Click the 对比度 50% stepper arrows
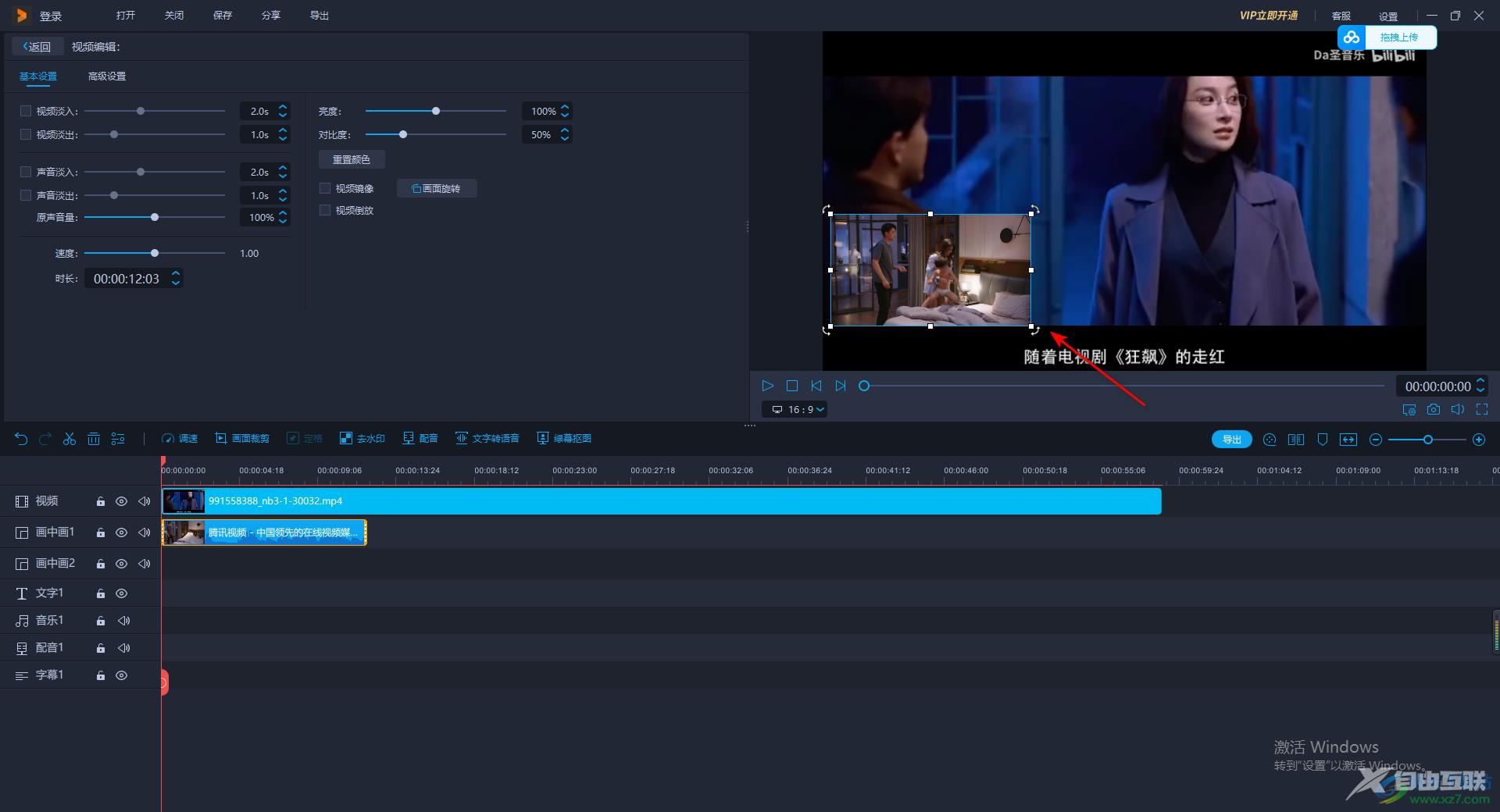This screenshot has width=1500, height=812. click(x=565, y=134)
